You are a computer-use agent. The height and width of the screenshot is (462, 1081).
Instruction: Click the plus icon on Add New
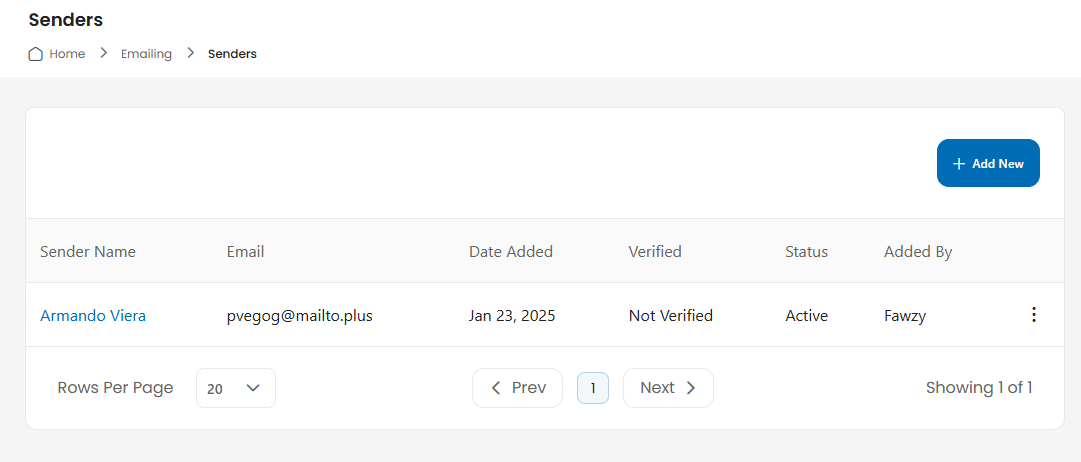click(958, 163)
